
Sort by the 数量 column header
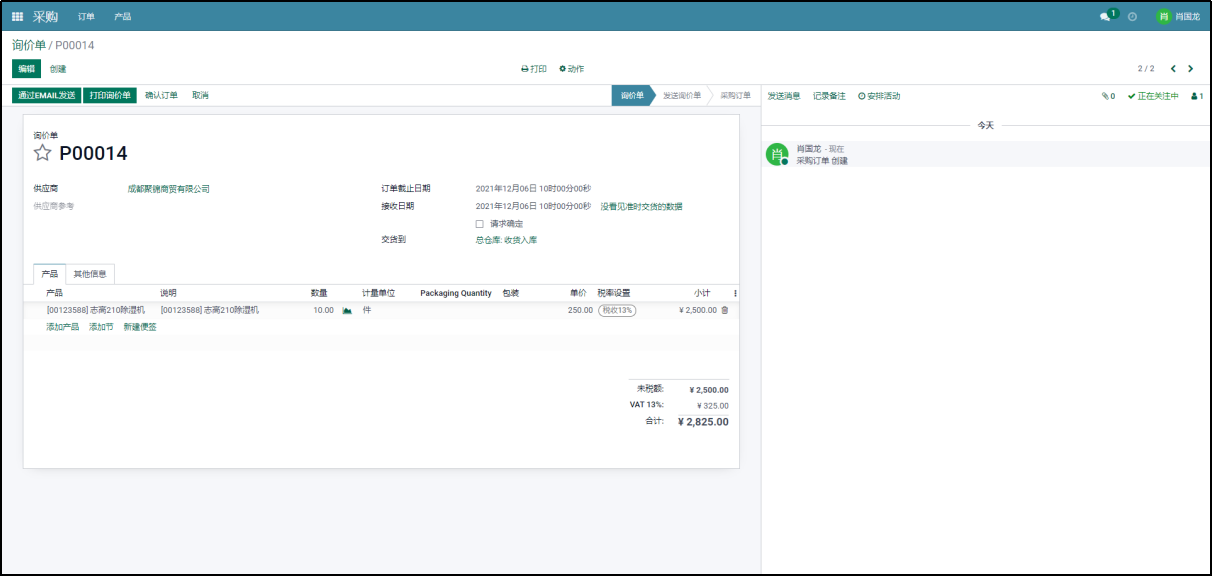319,293
